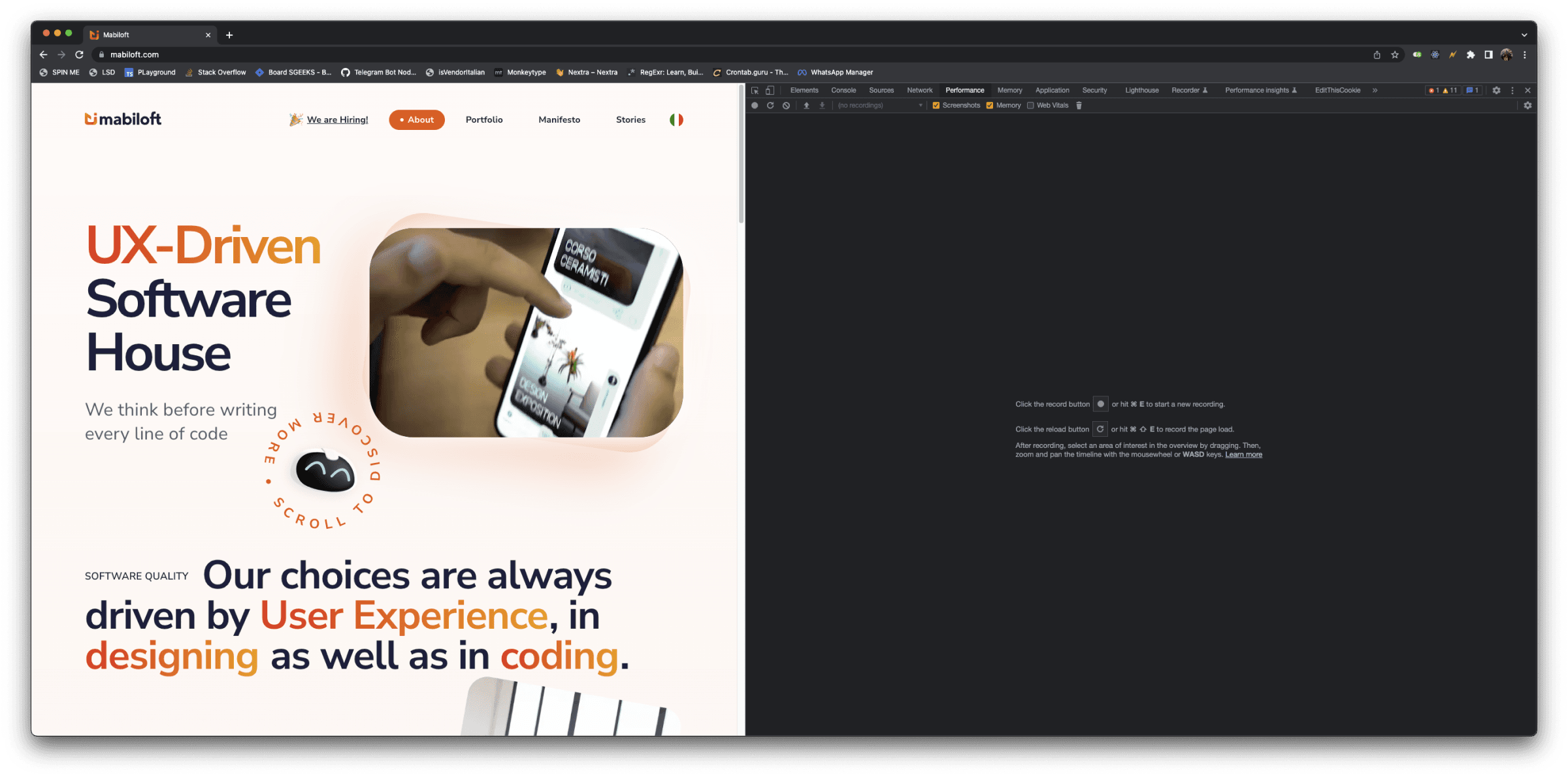The width and height of the screenshot is (1568, 777).
Task: Disable the Memory checkbox
Action: tap(990, 105)
